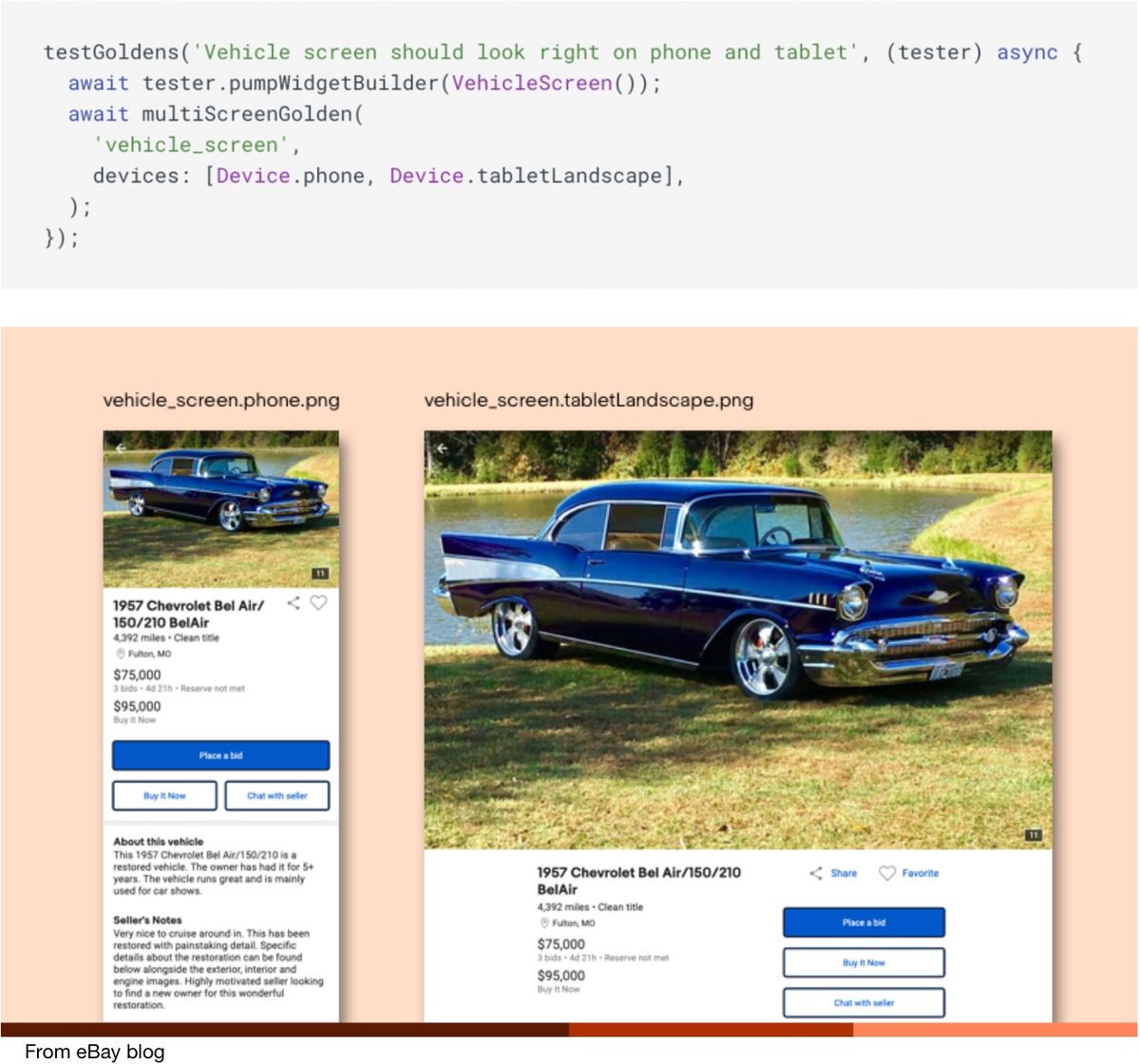Click 'VehicleScreen' in the code snippet

[x=532, y=83]
